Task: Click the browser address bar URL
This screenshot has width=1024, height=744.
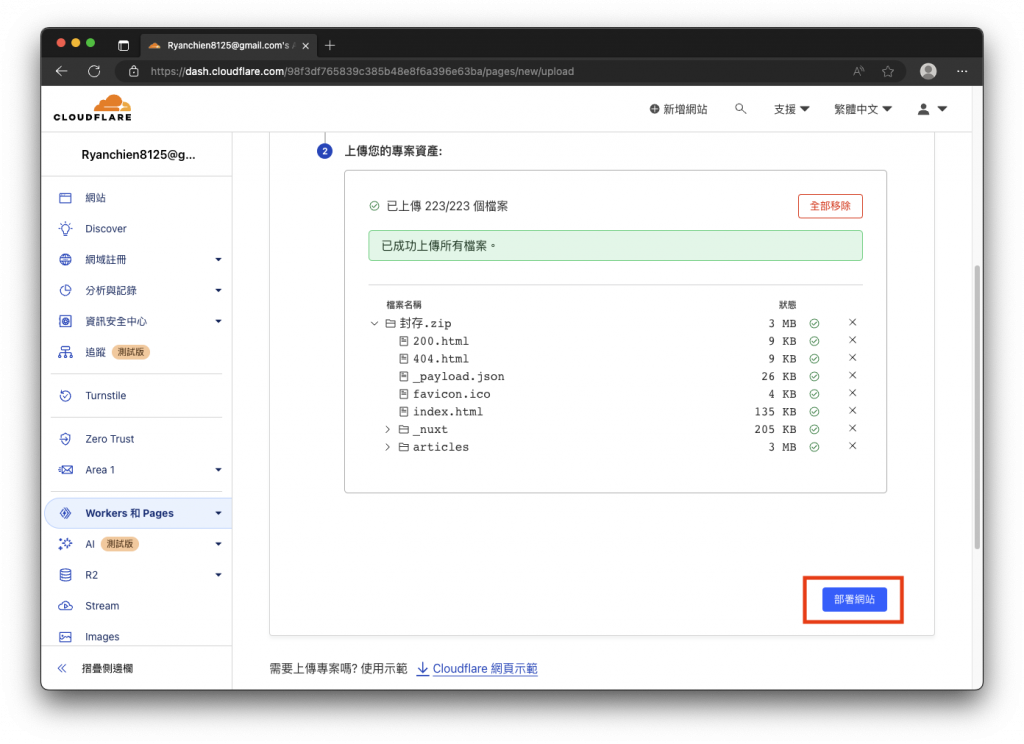Action: point(362,71)
